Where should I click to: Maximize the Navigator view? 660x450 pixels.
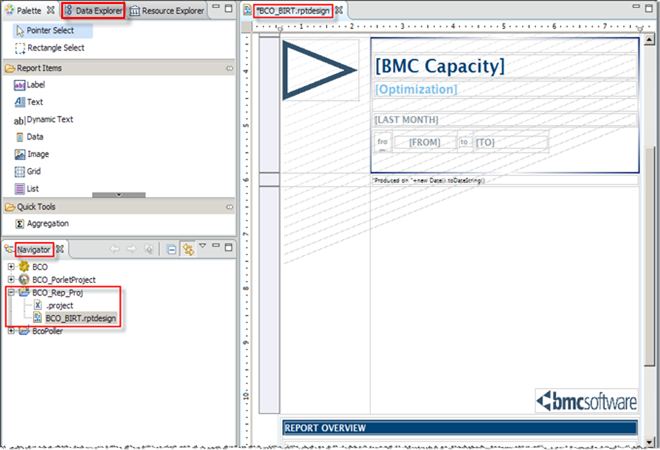[229, 248]
